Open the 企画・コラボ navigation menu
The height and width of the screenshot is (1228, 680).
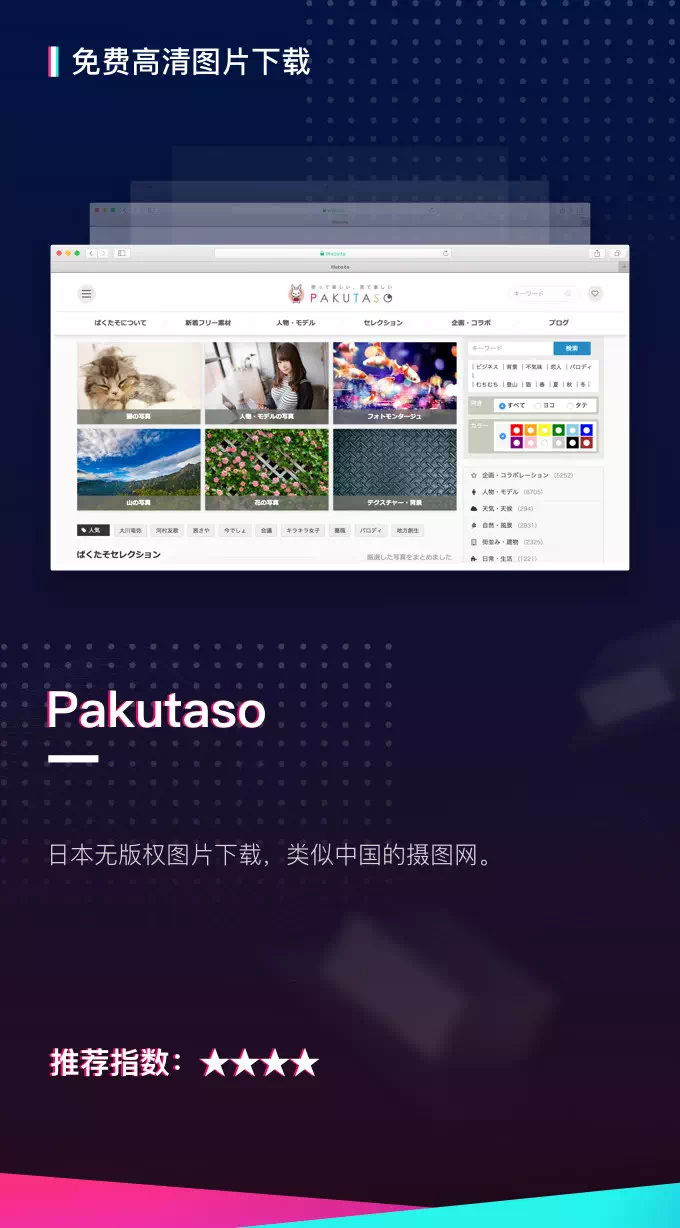[471, 323]
